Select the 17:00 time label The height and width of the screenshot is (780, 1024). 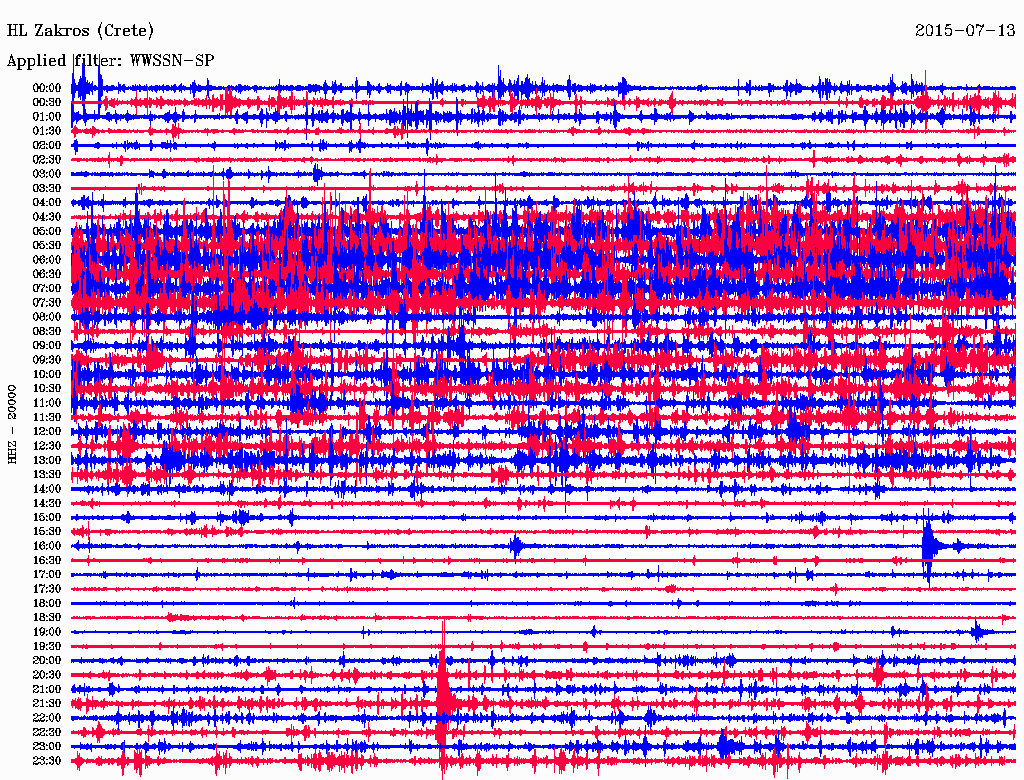tap(47, 574)
